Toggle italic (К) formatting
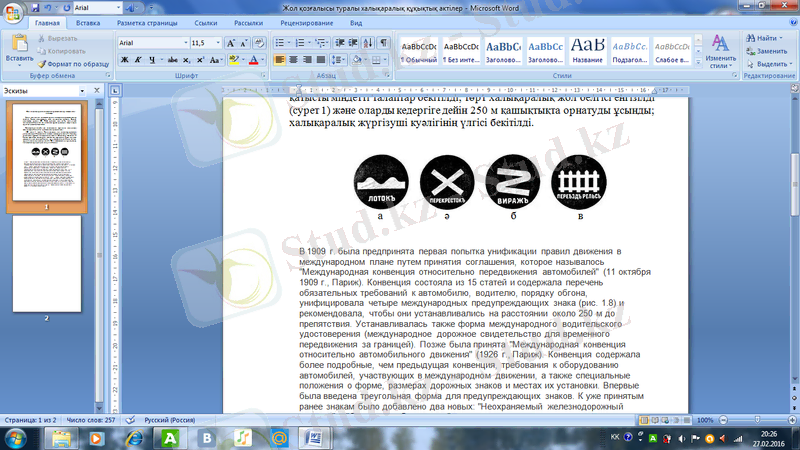800x450 pixels. pyautogui.click(x=138, y=60)
